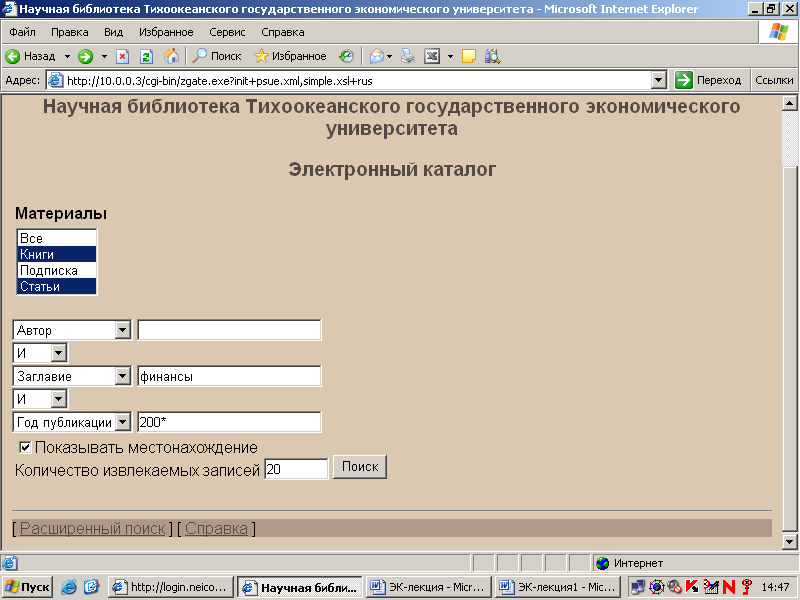Open the Вид menu
The width and height of the screenshot is (800, 600).
(x=113, y=32)
